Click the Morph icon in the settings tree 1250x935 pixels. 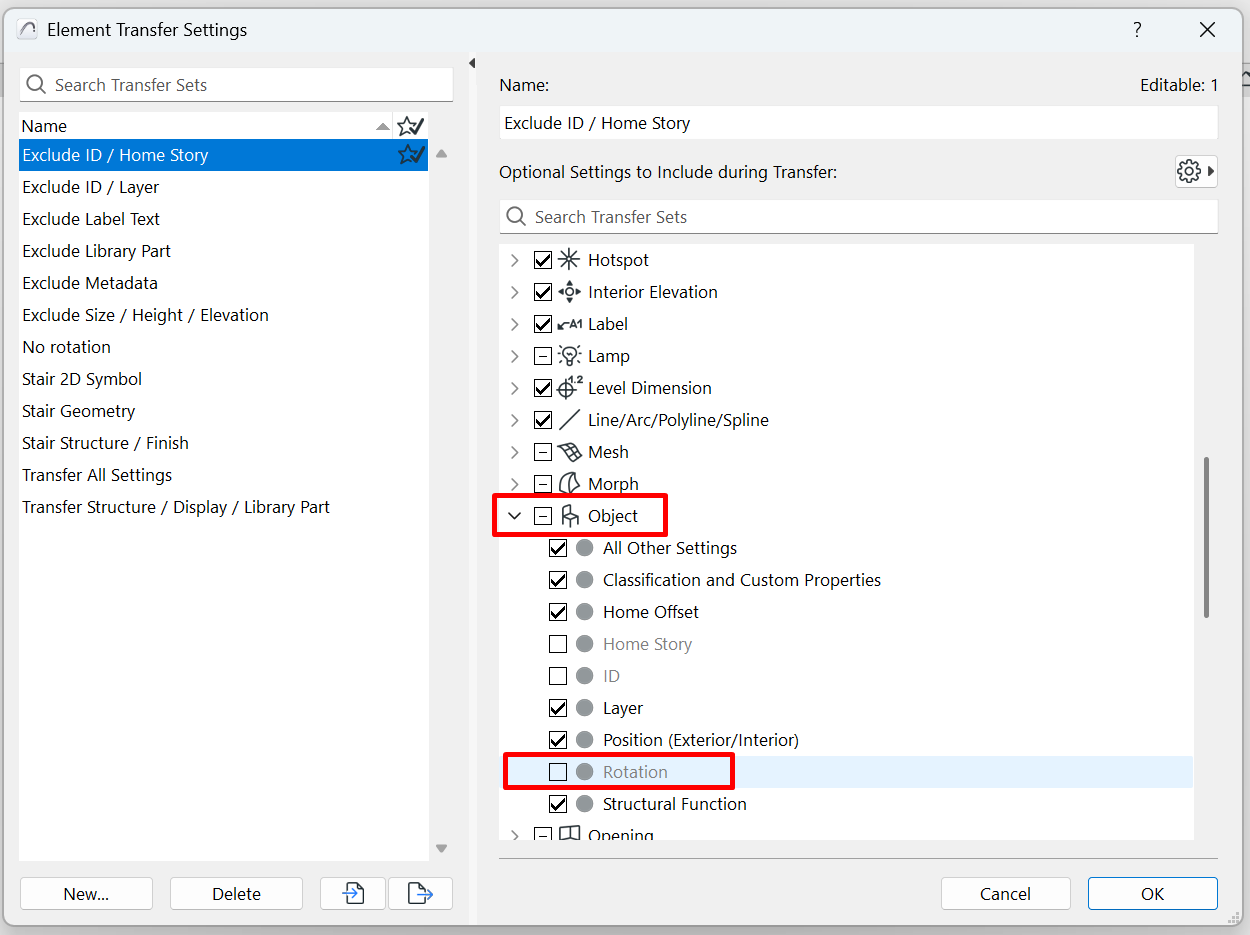click(568, 483)
